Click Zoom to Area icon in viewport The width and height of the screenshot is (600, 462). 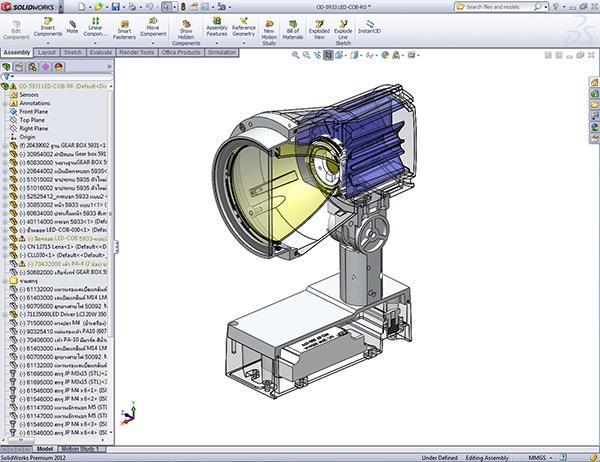tap(306, 55)
